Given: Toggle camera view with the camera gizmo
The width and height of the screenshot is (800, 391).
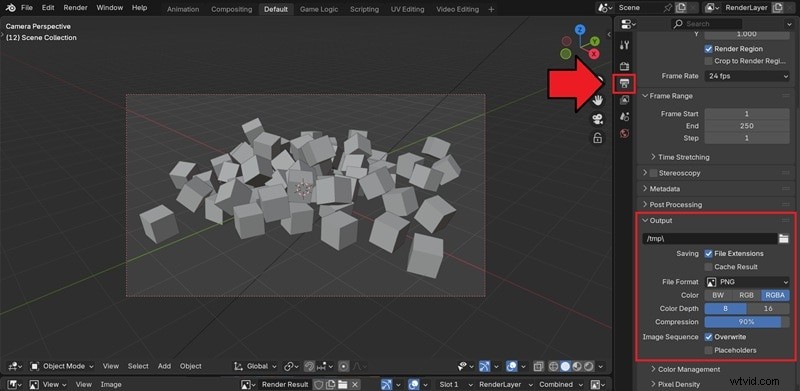Looking at the screenshot, I should 597,119.
